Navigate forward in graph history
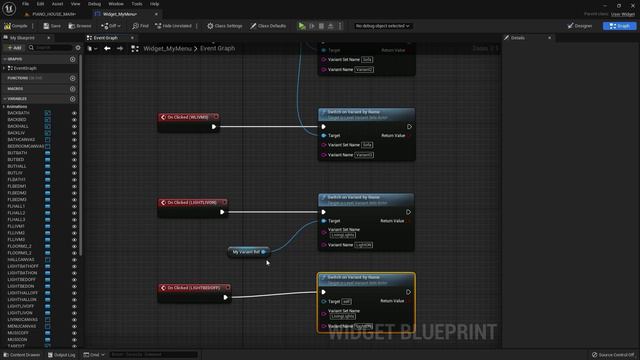Viewport: 640px width, 360px height. pyautogui.click(x=120, y=48)
